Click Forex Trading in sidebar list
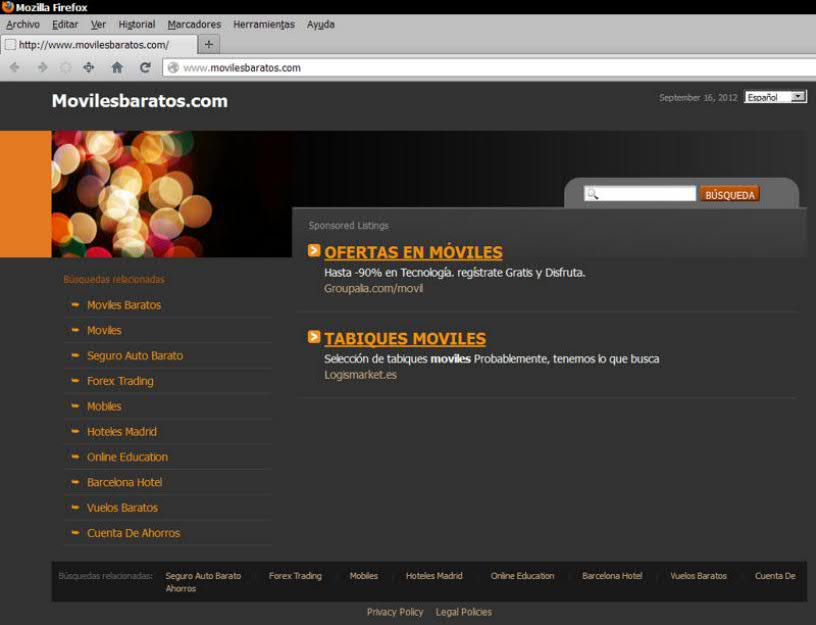The width and height of the screenshot is (816, 625). point(120,381)
